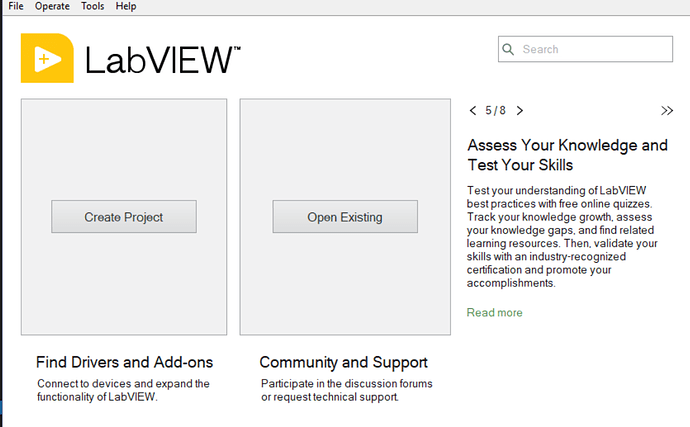690x427 pixels.
Task: Click the Create Project button
Action: [124, 217]
